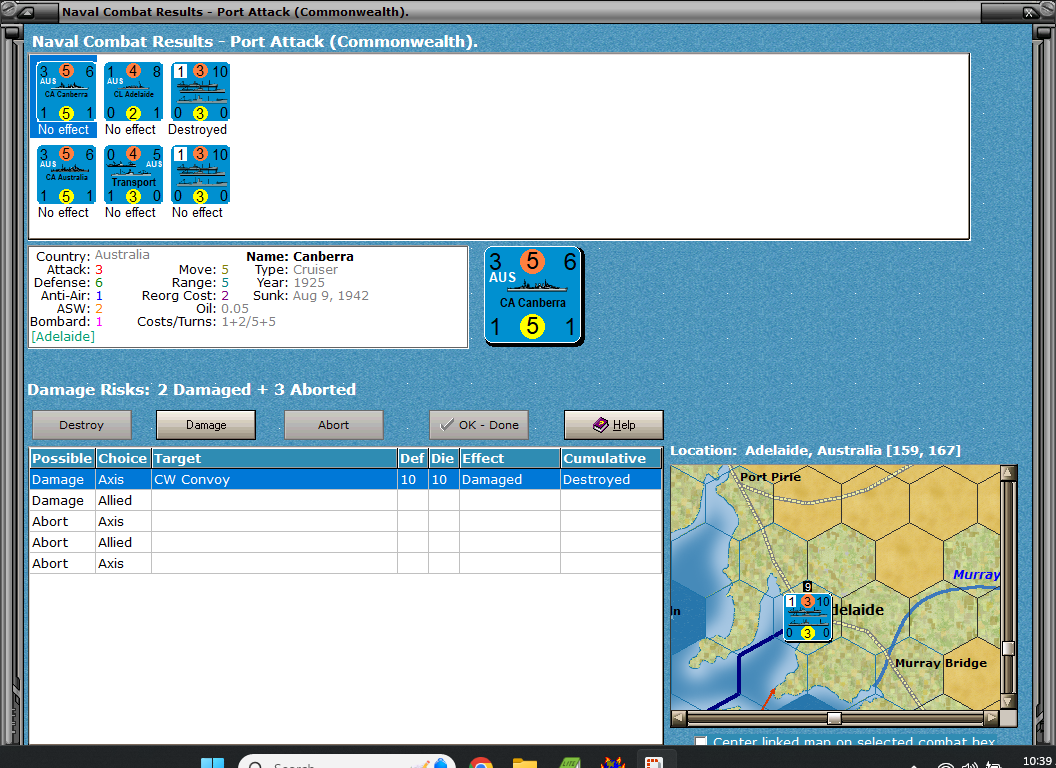Image resolution: width=1056 pixels, height=768 pixels.
Task: Select the Transport unit counter
Action: click(133, 174)
